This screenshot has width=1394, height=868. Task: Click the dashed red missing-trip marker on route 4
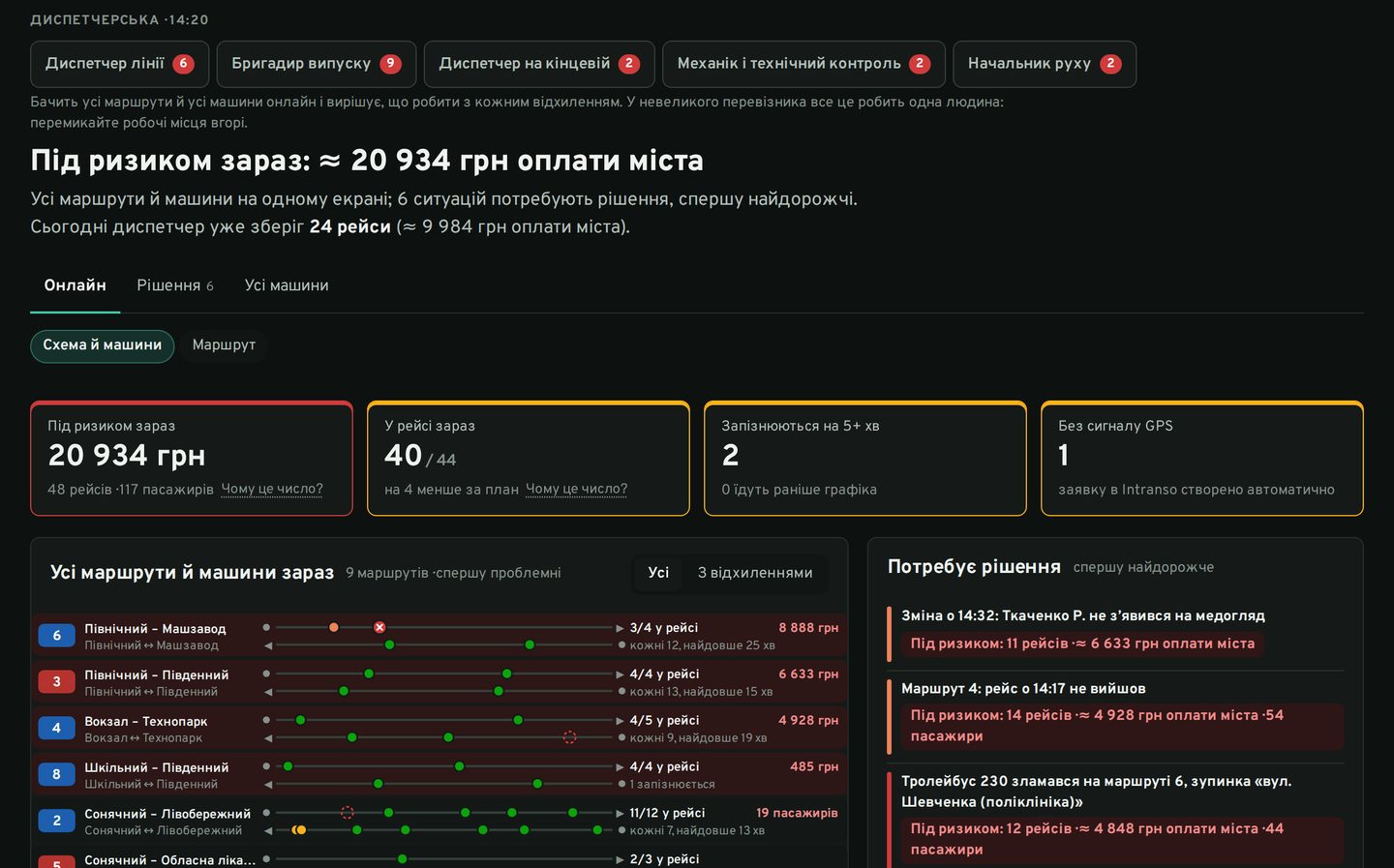[x=569, y=737]
